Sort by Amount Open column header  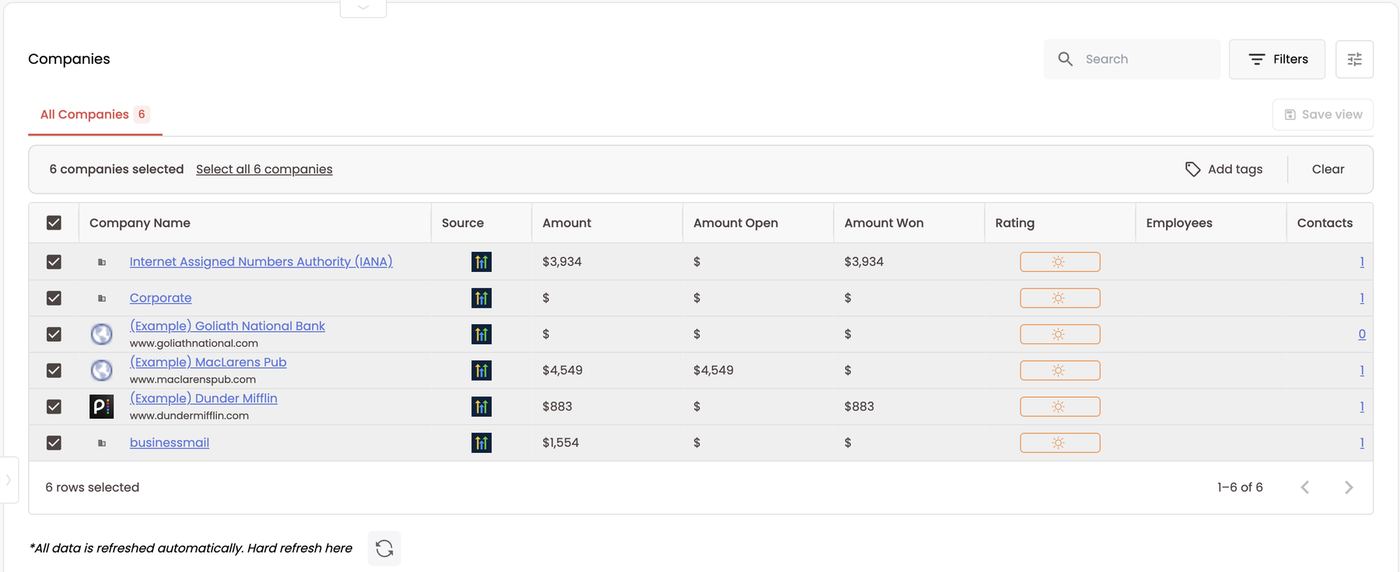tap(735, 223)
